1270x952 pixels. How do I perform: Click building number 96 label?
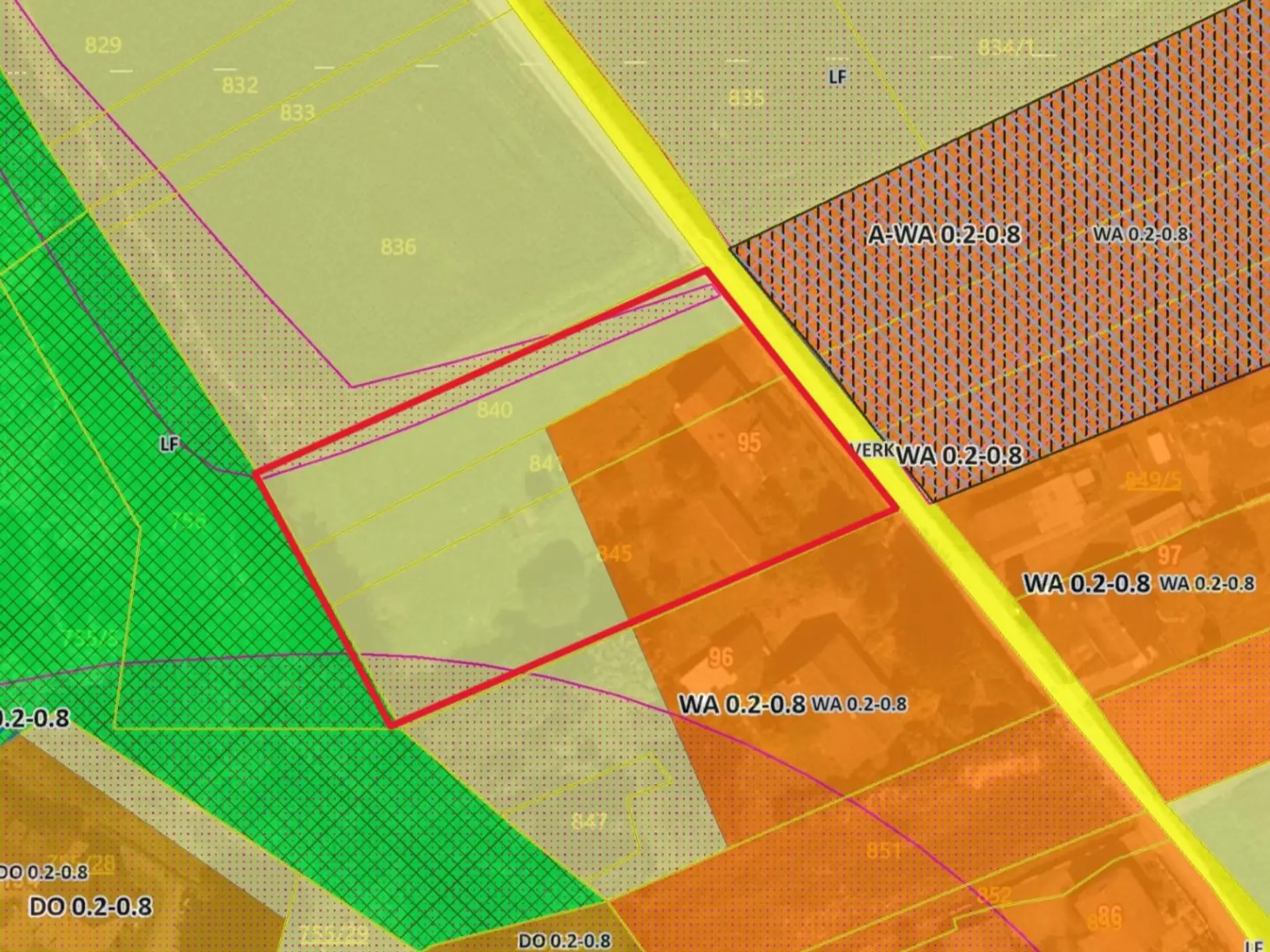[x=720, y=657]
